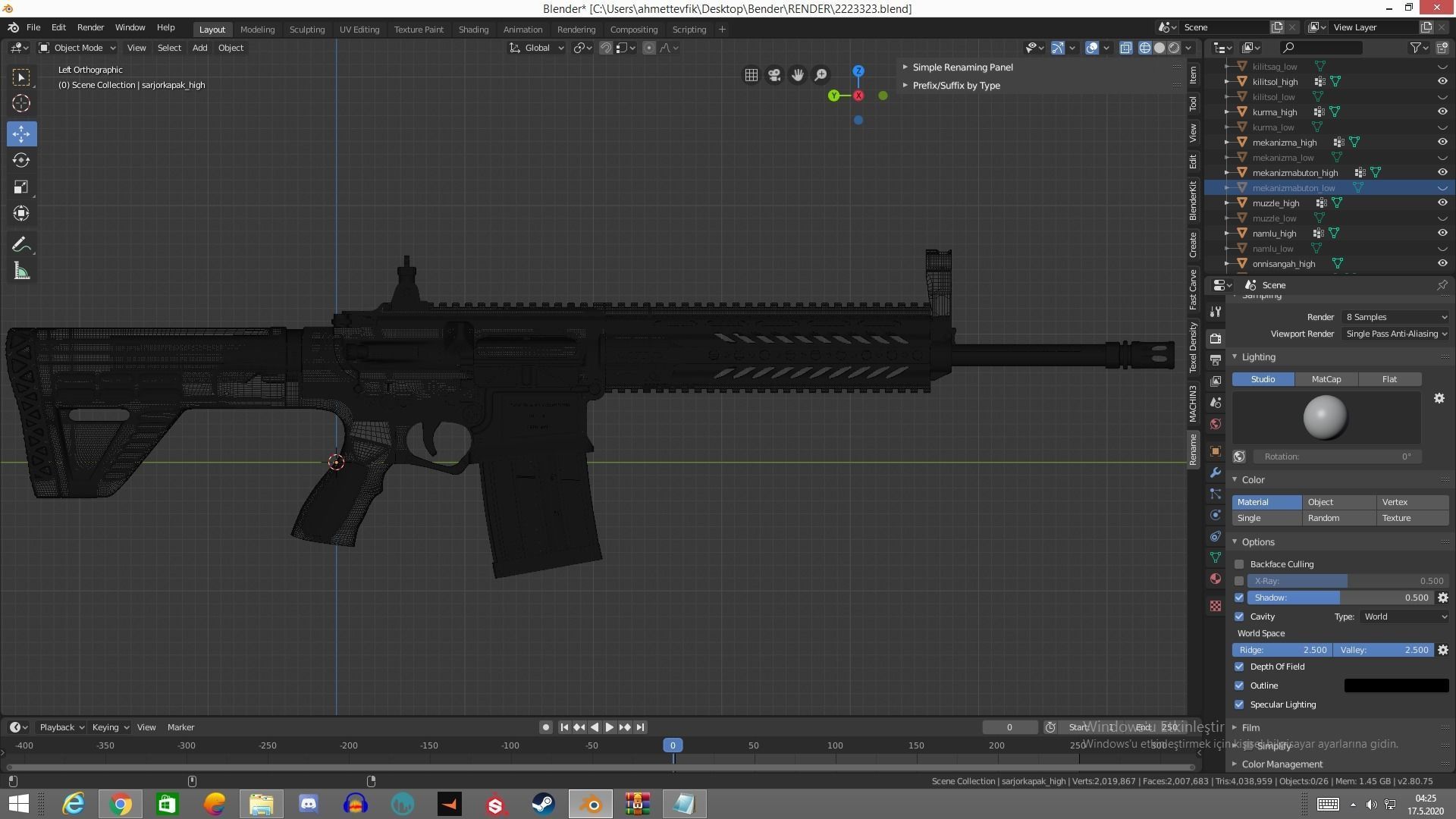Activate the Transform tool
1456x819 pixels.
click(21, 214)
